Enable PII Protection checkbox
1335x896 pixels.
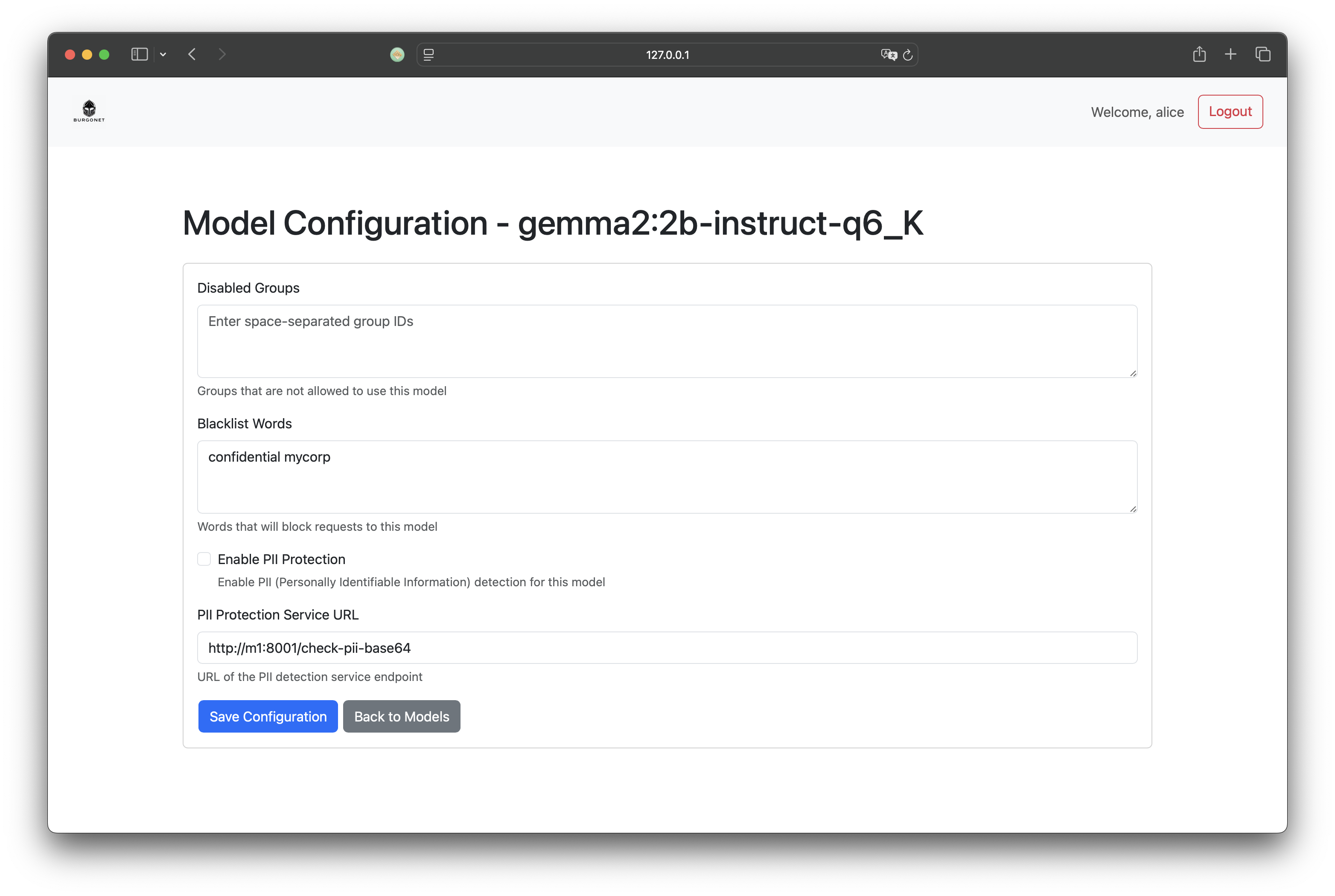[204, 559]
